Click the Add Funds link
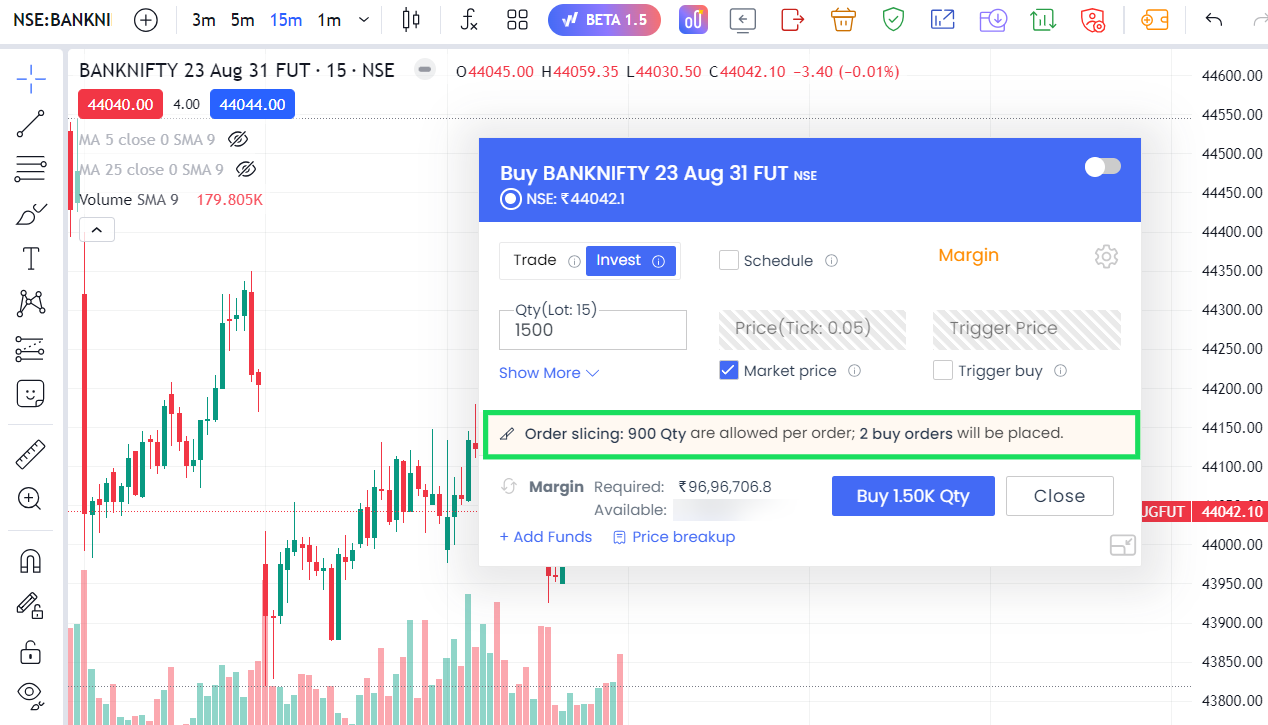The image size is (1268, 725). point(546,537)
